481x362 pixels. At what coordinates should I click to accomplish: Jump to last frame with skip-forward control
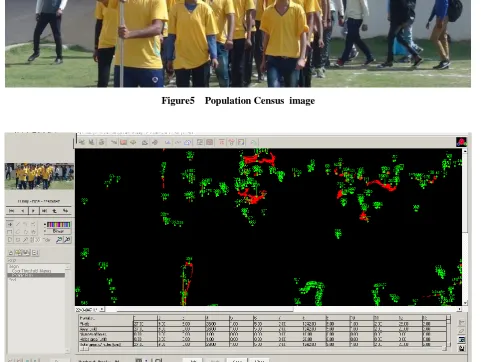44,211
